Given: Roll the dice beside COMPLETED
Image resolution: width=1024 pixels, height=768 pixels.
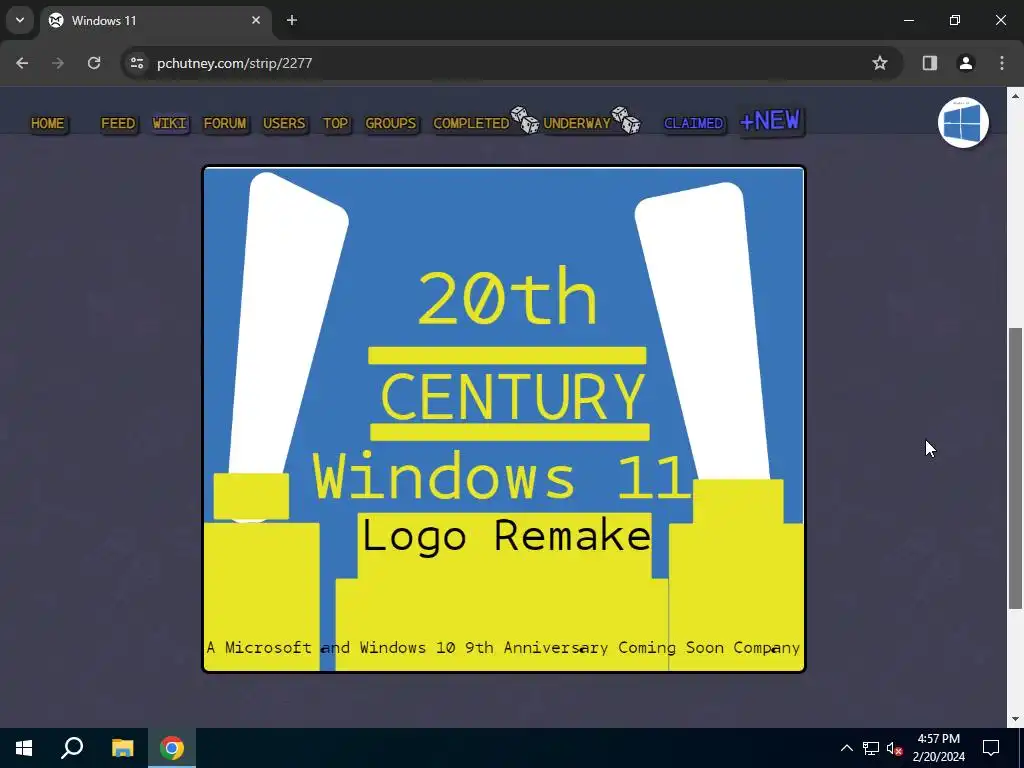Looking at the screenshot, I should point(525,120).
